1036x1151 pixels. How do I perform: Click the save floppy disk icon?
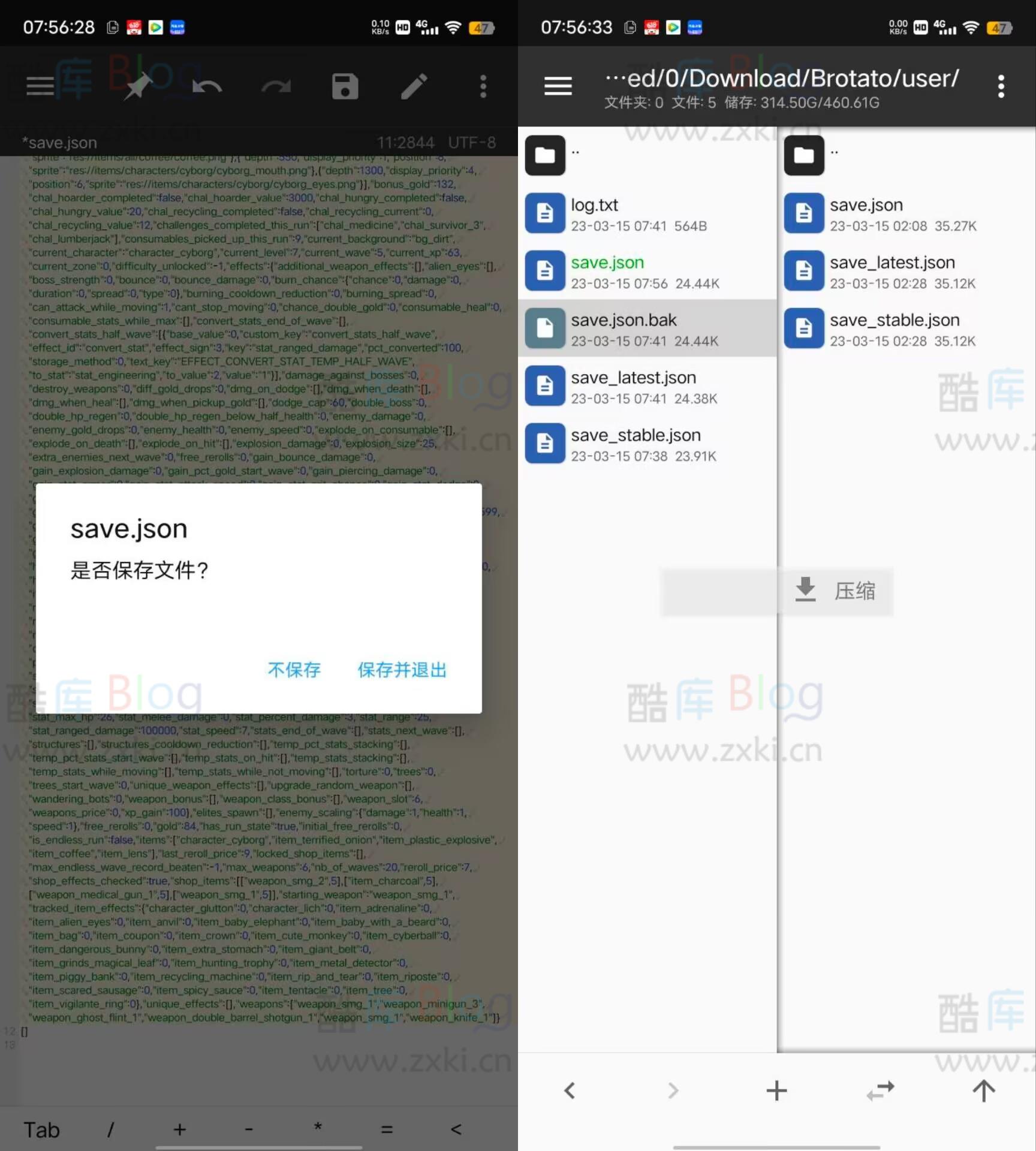click(x=345, y=87)
